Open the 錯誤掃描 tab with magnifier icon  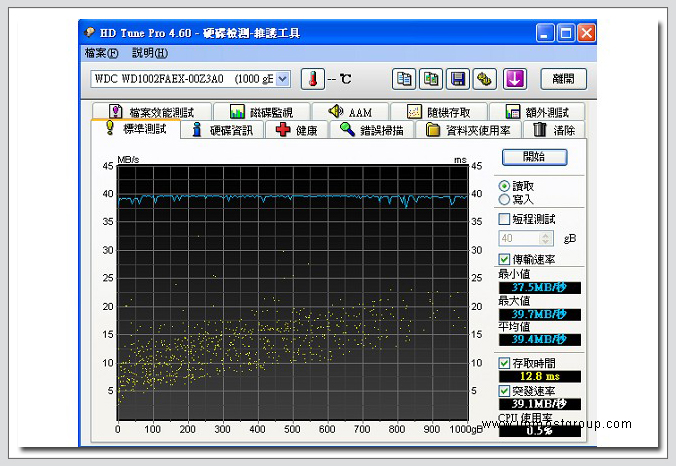tap(372, 130)
